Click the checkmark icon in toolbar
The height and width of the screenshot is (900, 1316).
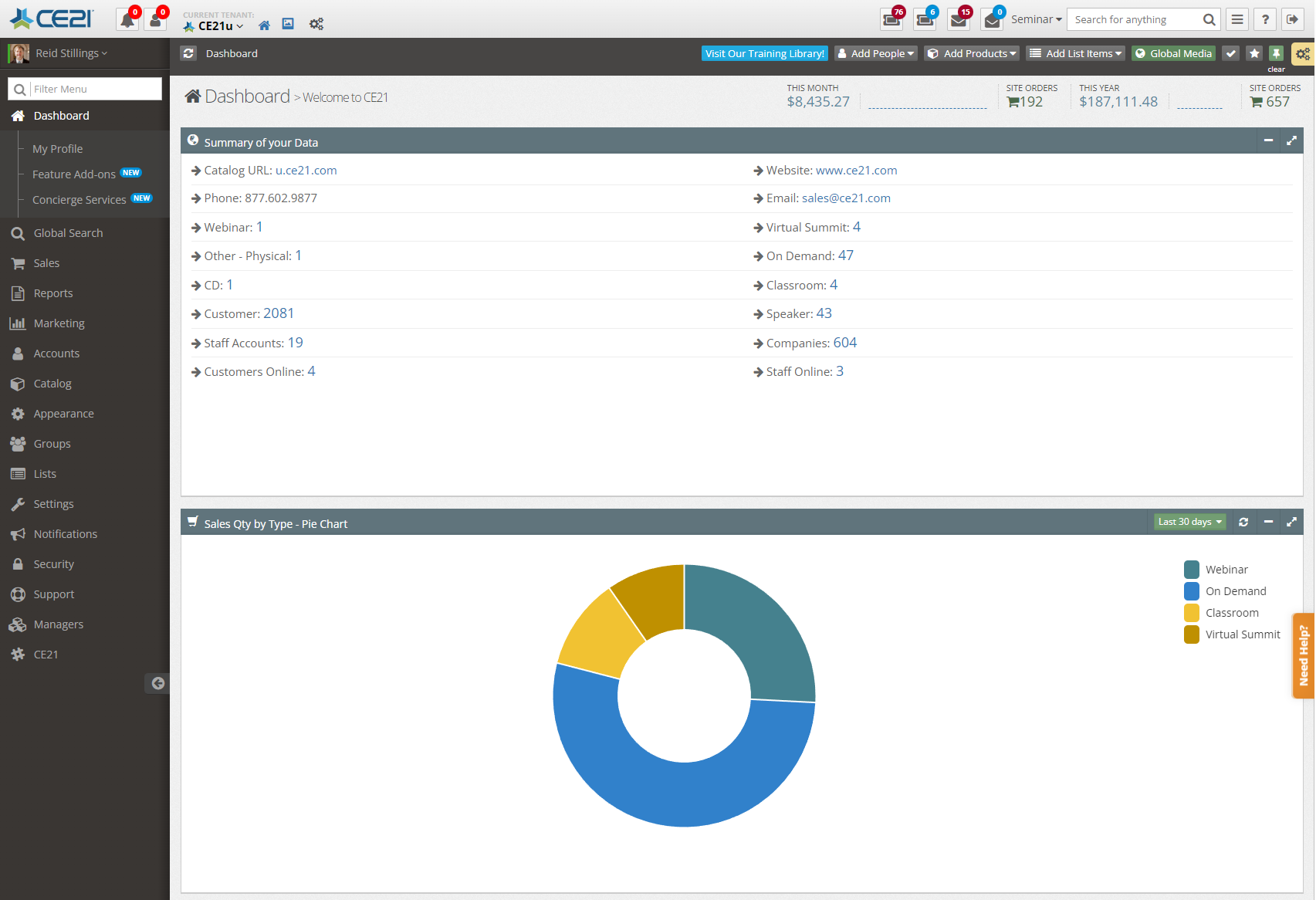click(x=1231, y=53)
